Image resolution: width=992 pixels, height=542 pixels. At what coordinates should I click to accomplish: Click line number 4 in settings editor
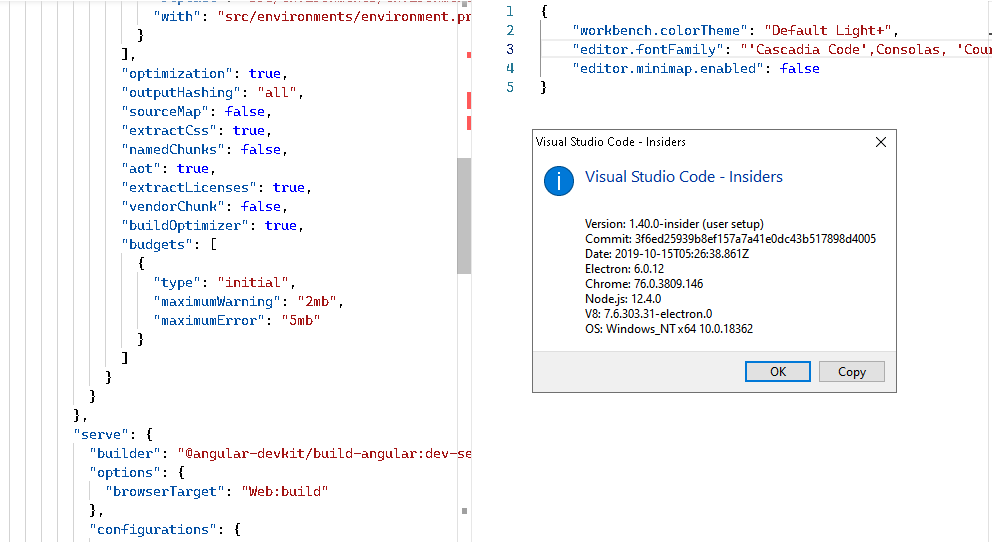click(x=510, y=68)
